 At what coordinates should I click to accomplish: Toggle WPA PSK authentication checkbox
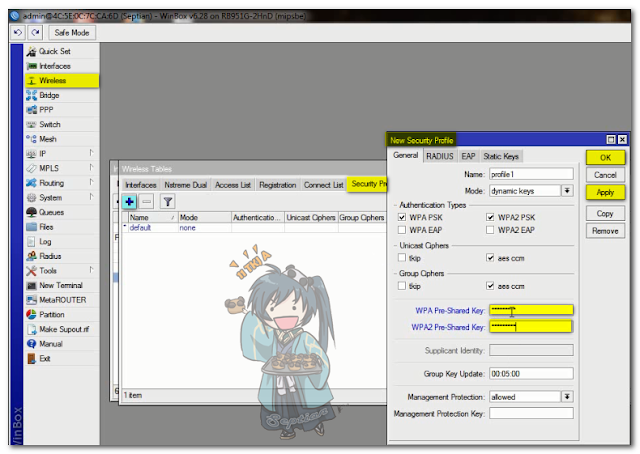[x=402, y=217]
